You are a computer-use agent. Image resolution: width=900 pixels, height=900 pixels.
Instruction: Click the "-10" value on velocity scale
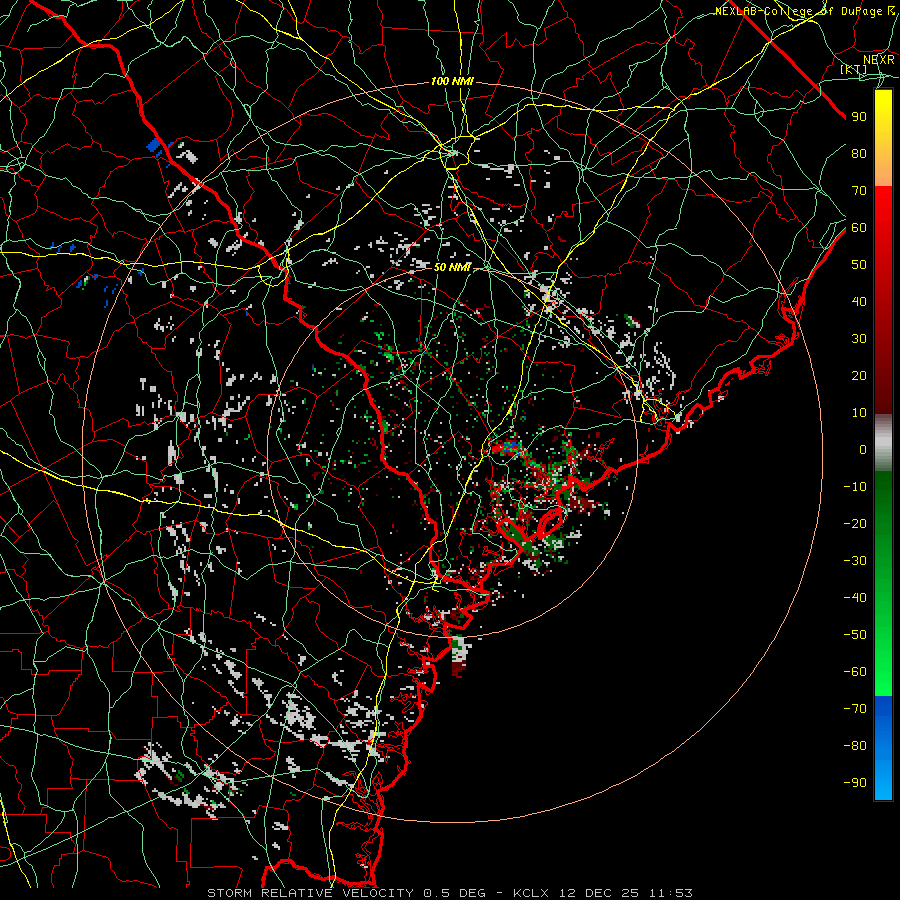tap(855, 487)
